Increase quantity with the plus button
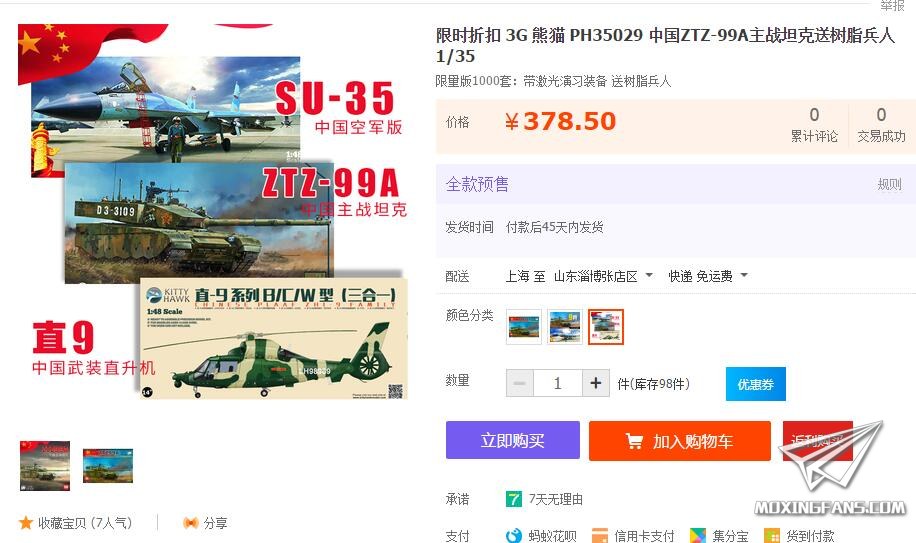916x543 pixels. coord(596,383)
